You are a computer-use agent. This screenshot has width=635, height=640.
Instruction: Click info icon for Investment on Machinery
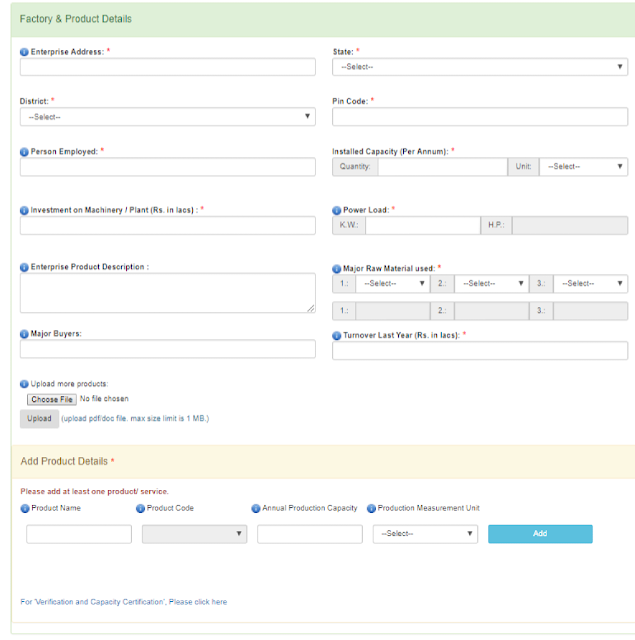click(24, 210)
